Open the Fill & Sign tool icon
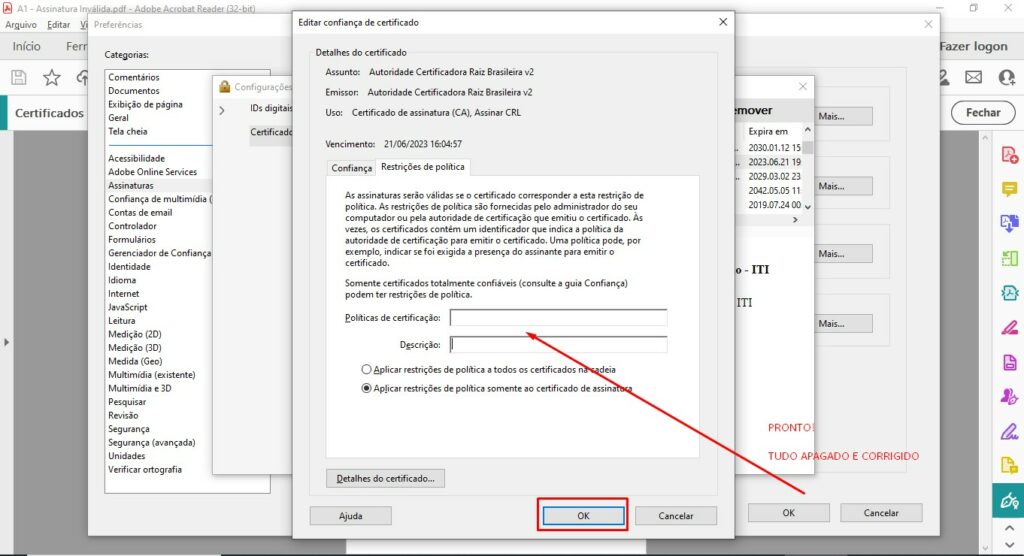This screenshot has width=1024, height=556. pos(1009,431)
